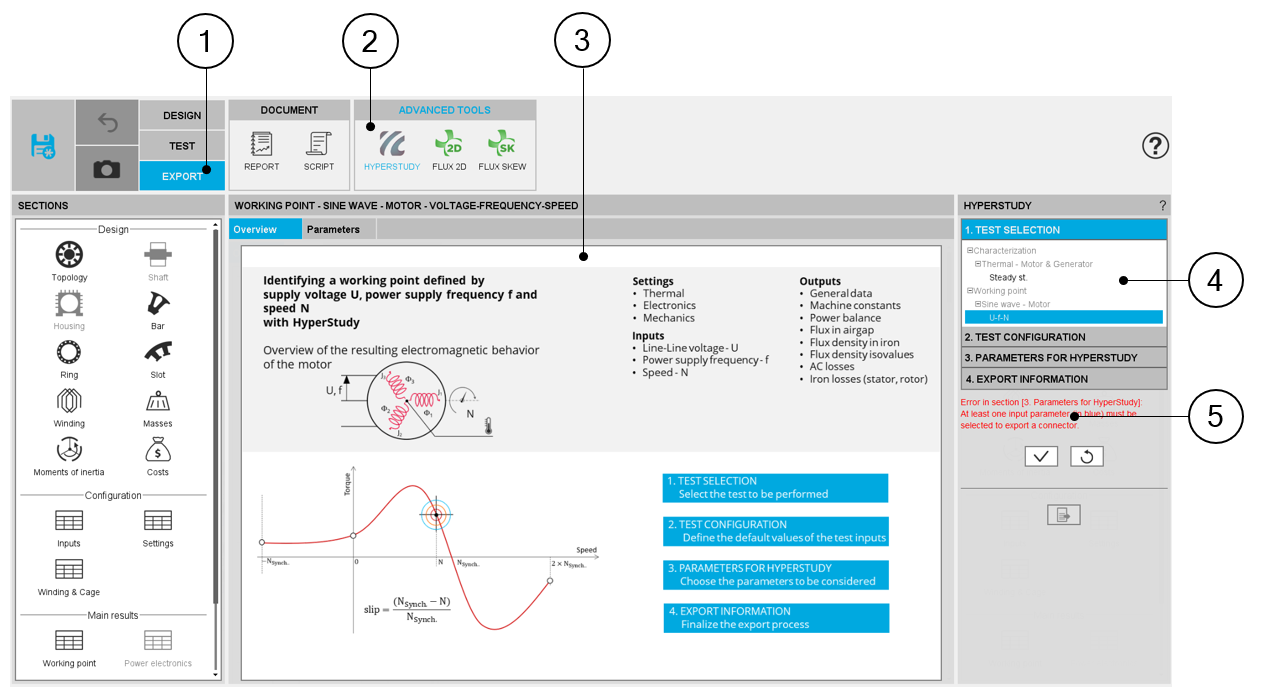
Task: Open the Settings configuration table
Action: click(158, 528)
